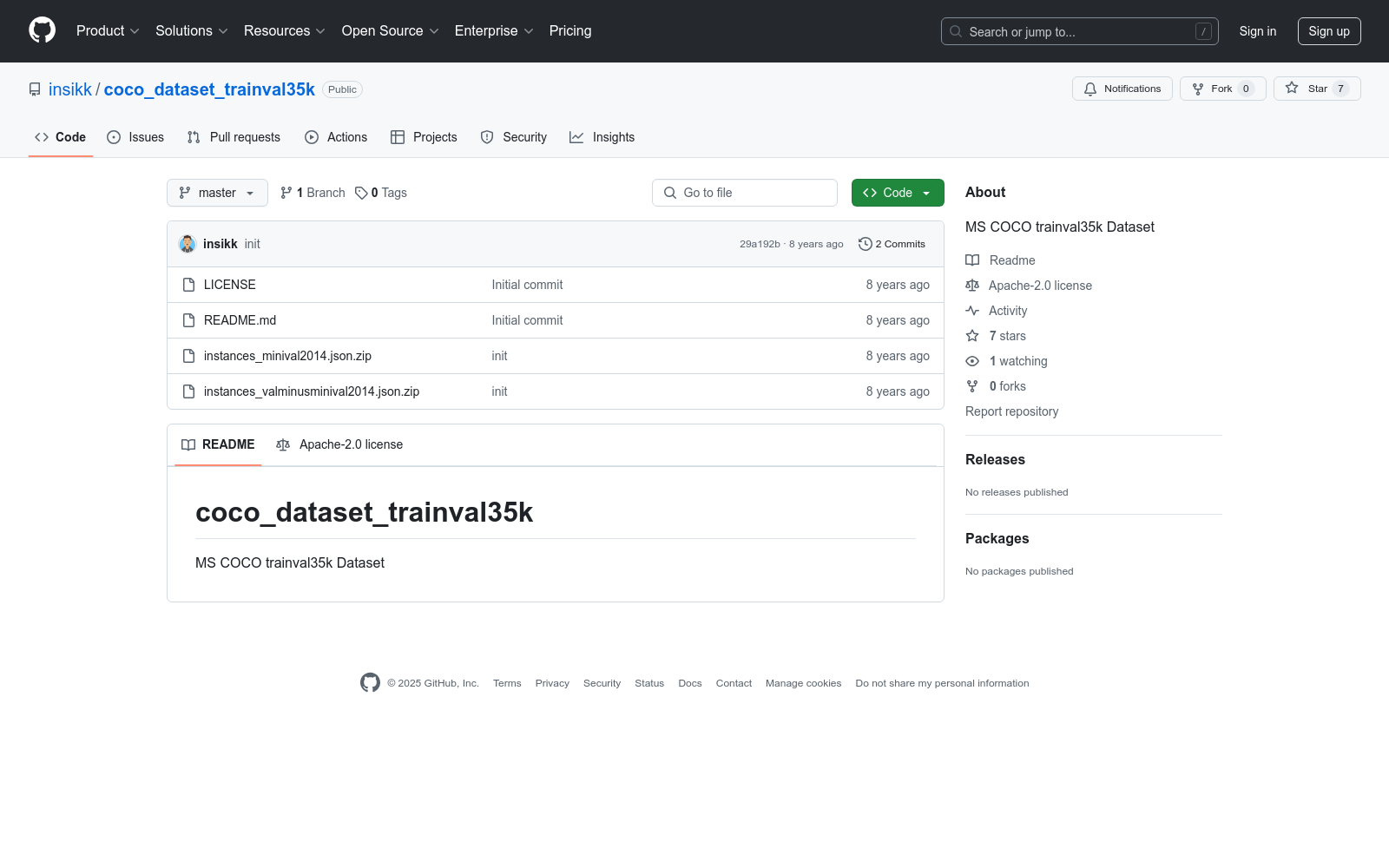
Task: Open the Contact link in footer
Action: (734, 683)
